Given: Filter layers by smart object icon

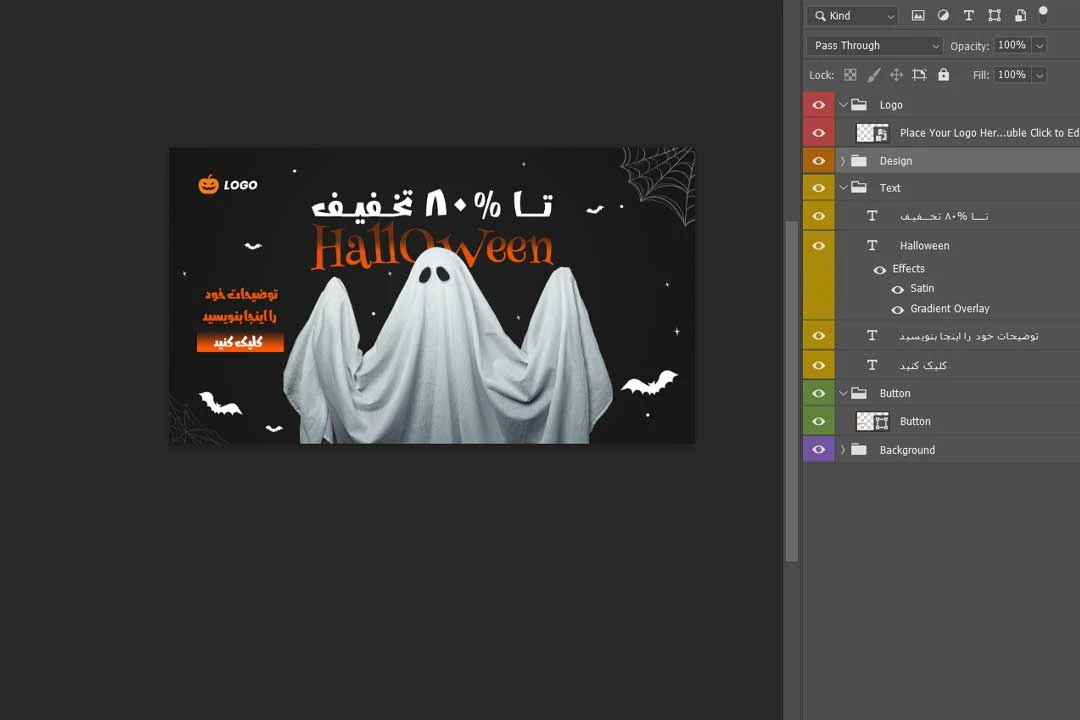Looking at the screenshot, I should coord(1020,16).
